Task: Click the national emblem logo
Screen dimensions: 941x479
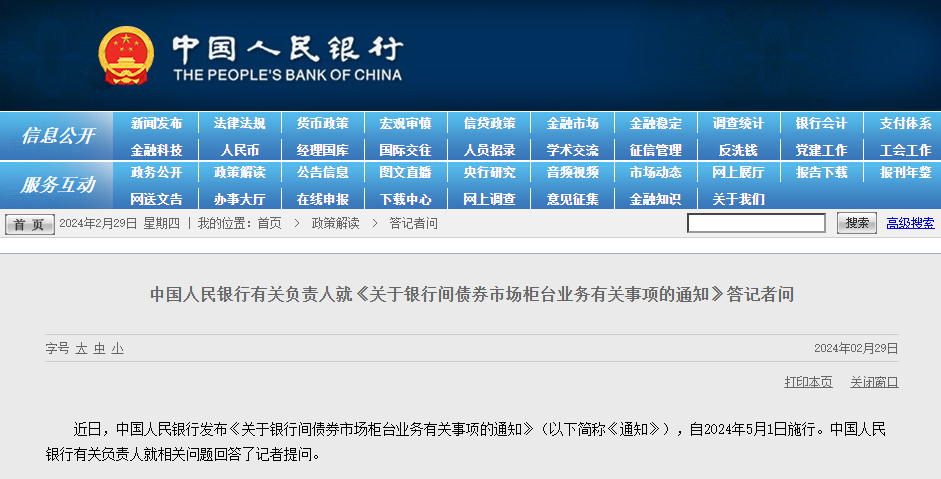Action: click(126, 56)
